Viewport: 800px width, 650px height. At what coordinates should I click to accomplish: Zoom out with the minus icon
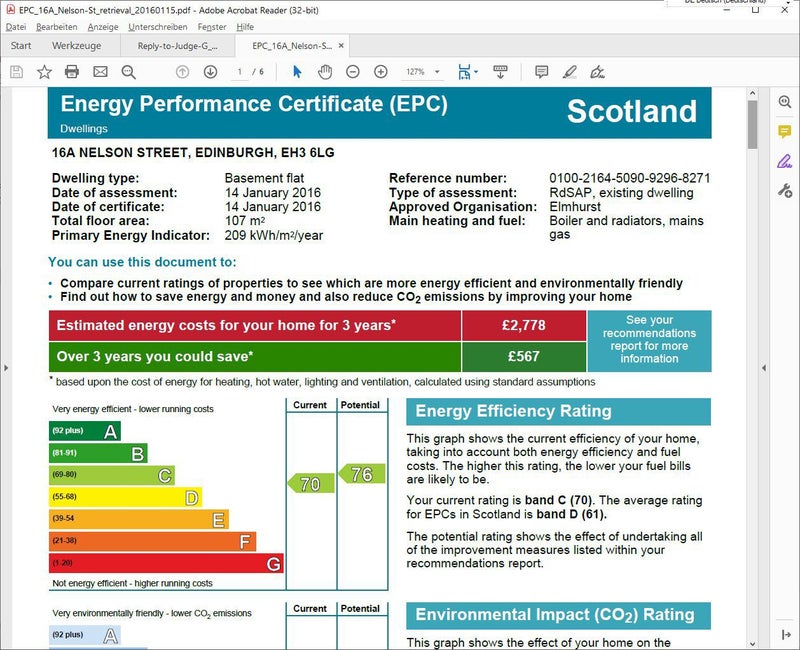point(353,72)
